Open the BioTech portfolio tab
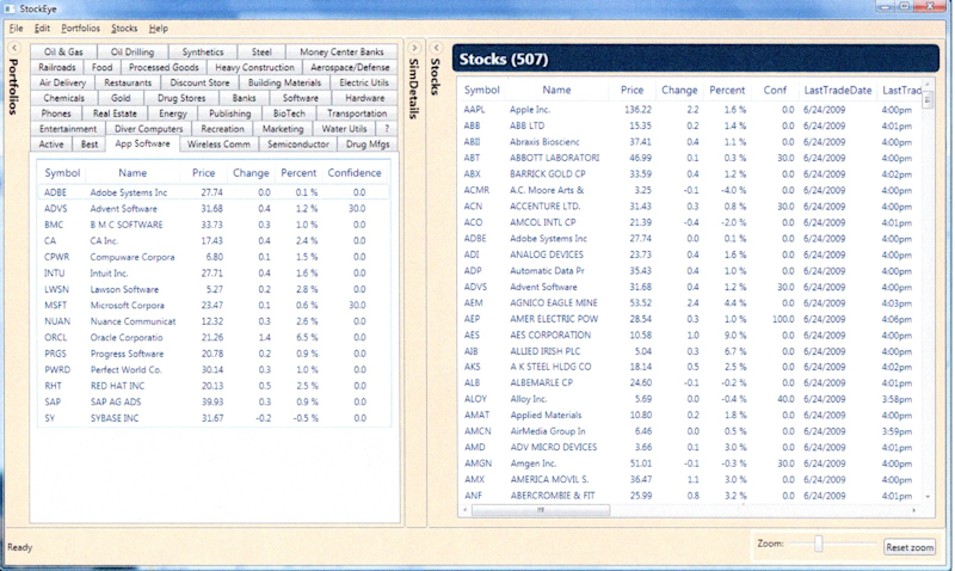Viewport: 955px width, 571px height. tap(289, 114)
